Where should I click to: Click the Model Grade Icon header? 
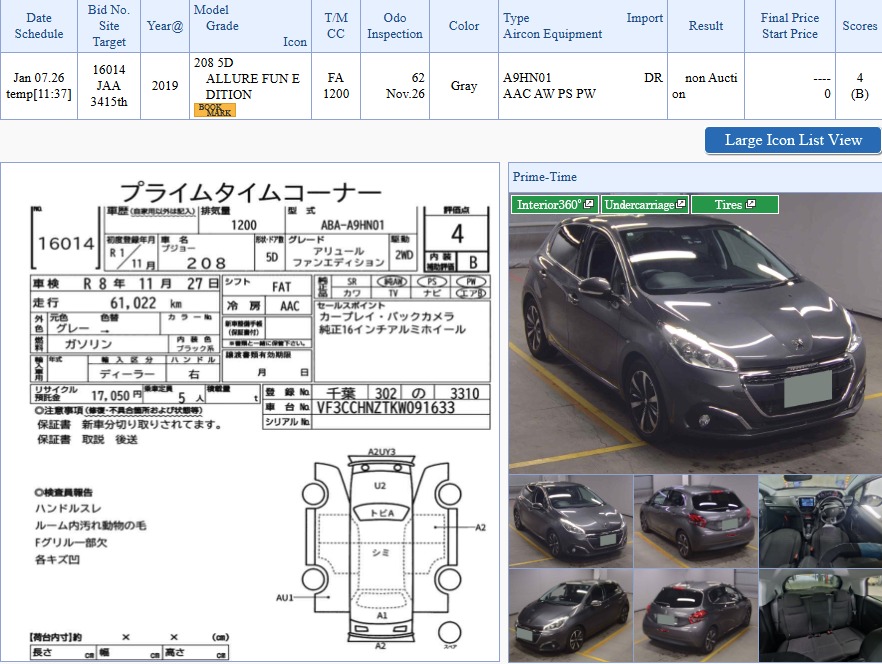[x=250, y=26]
